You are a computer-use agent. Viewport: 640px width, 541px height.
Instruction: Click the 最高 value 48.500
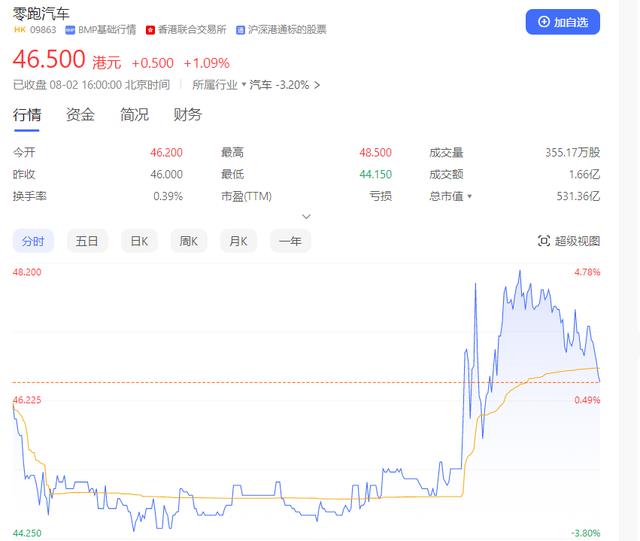(376, 153)
